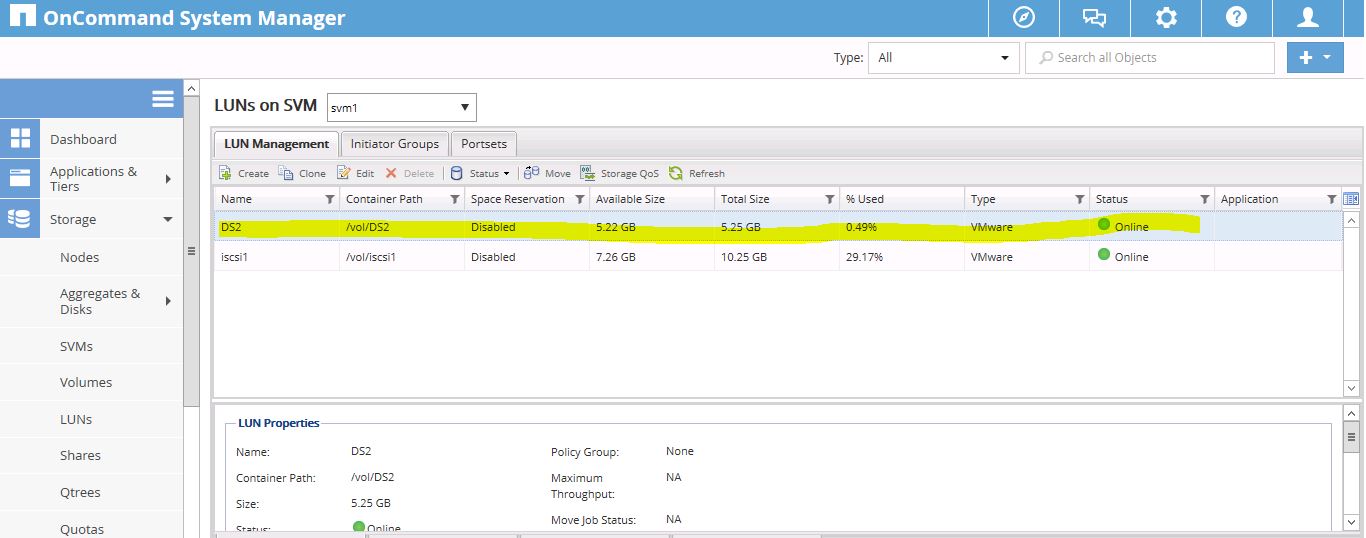Open Volumes in sidebar

click(x=86, y=382)
